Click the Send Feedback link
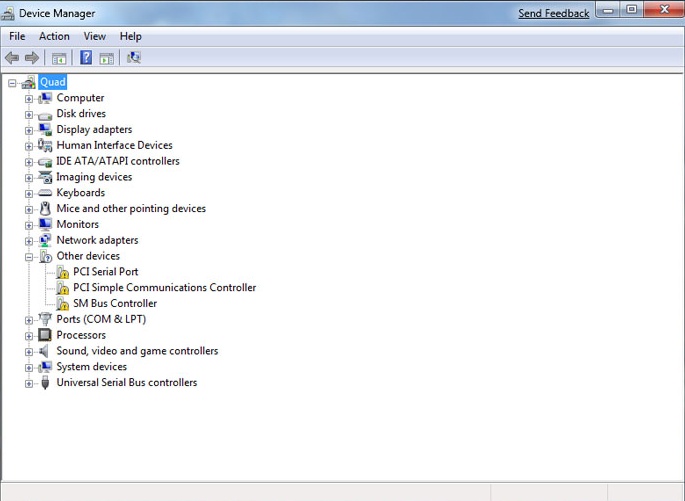Viewport: 685px width, 501px height. pos(554,14)
